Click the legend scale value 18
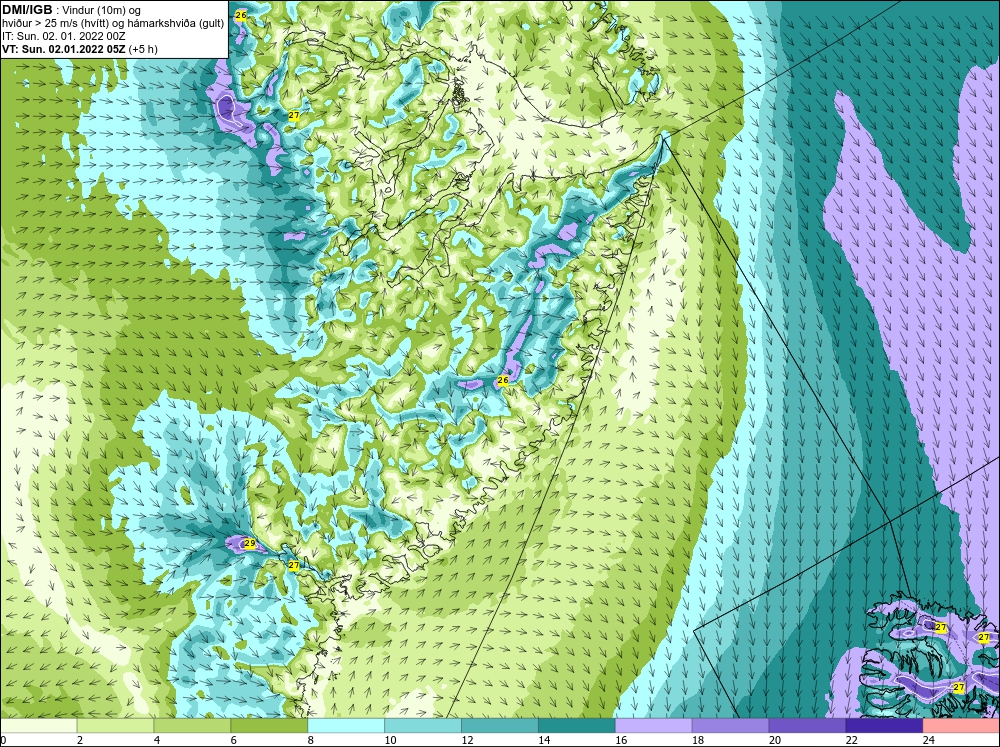This screenshot has width=1000, height=747. click(698, 740)
